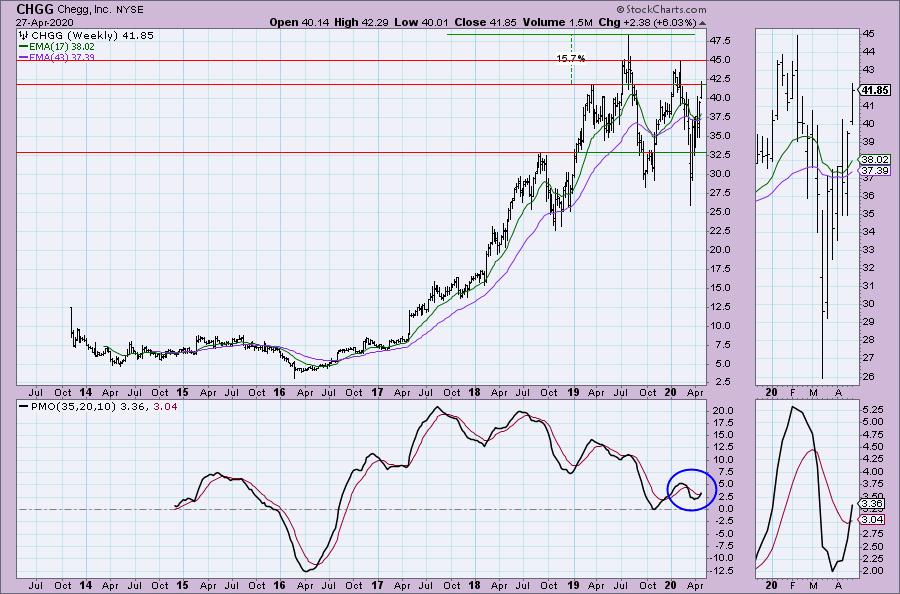
Task: Click the 3.04 signal tag on zoom panel
Action: (873, 519)
